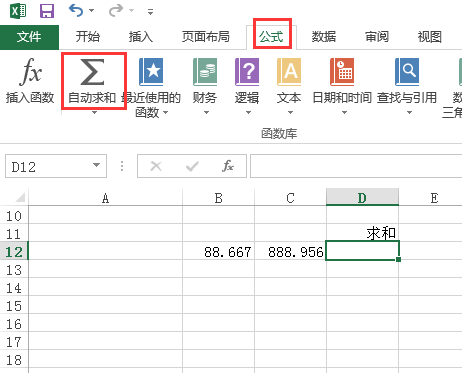The width and height of the screenshot is (462, 373).
Task: Select column B header
Action: click(x=218, y=198)
